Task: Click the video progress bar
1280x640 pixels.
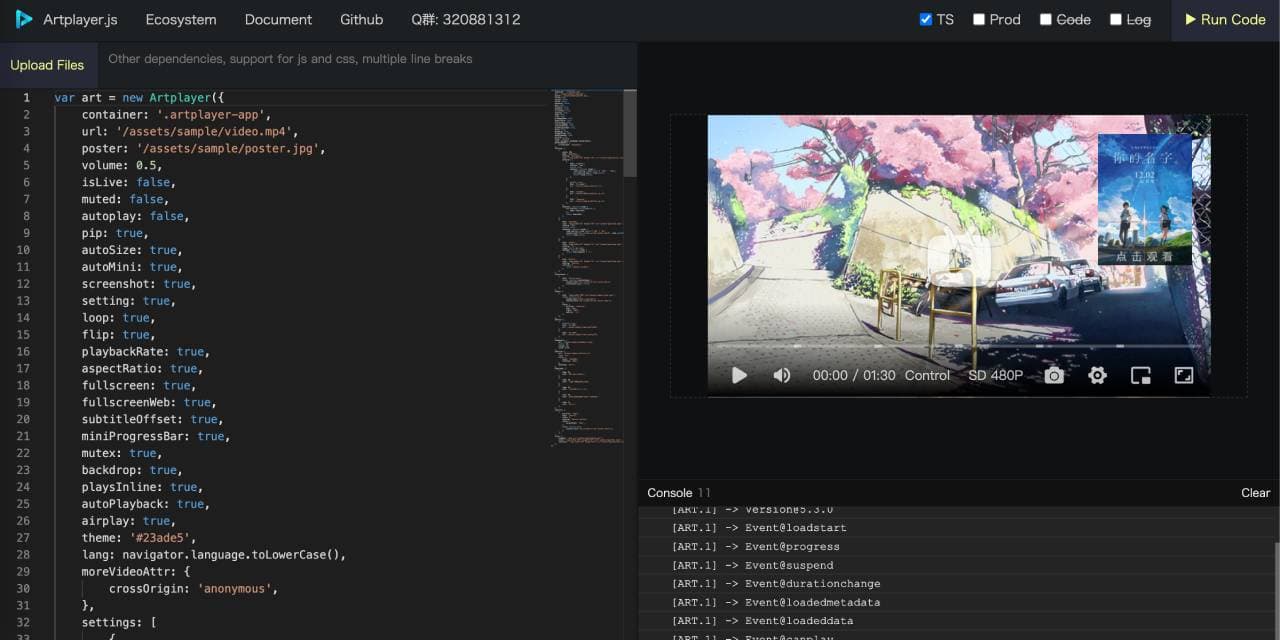Action: coord(959,346)
